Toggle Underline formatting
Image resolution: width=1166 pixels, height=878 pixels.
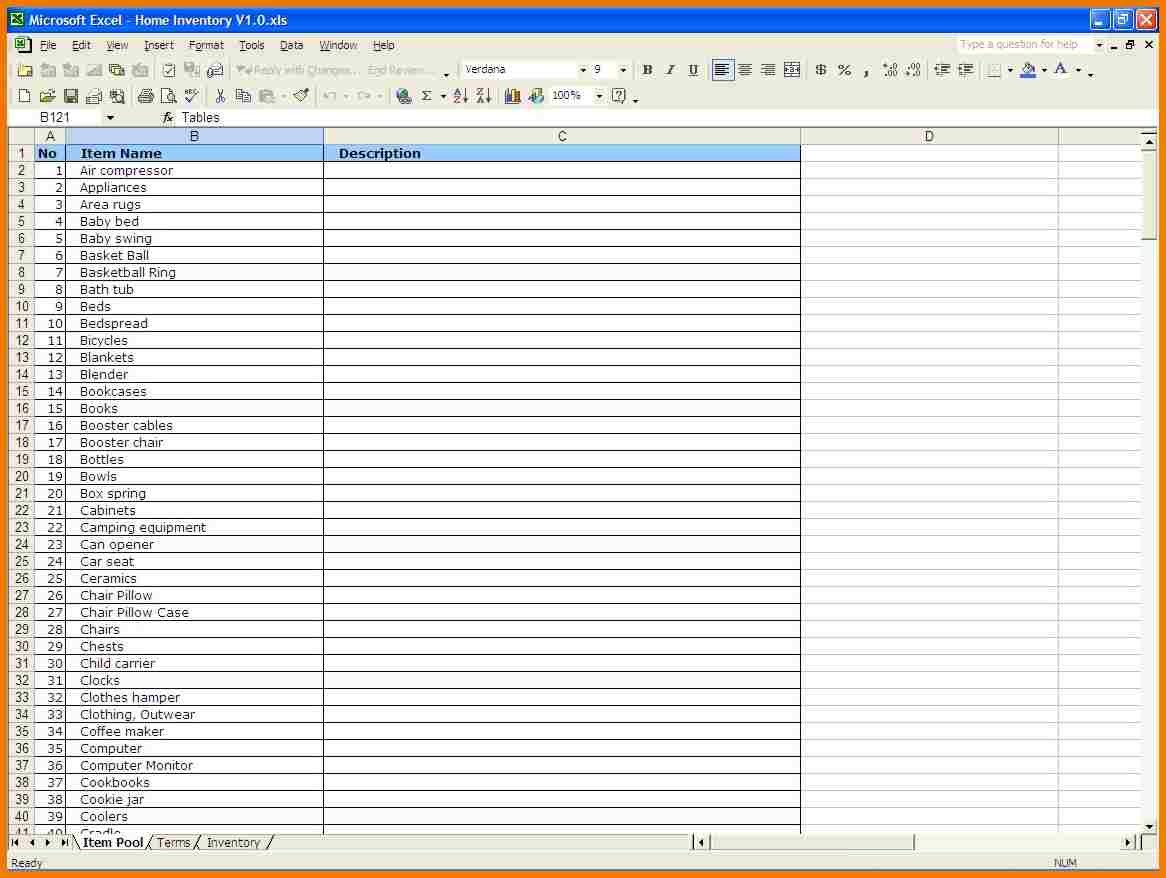point(694,70)
